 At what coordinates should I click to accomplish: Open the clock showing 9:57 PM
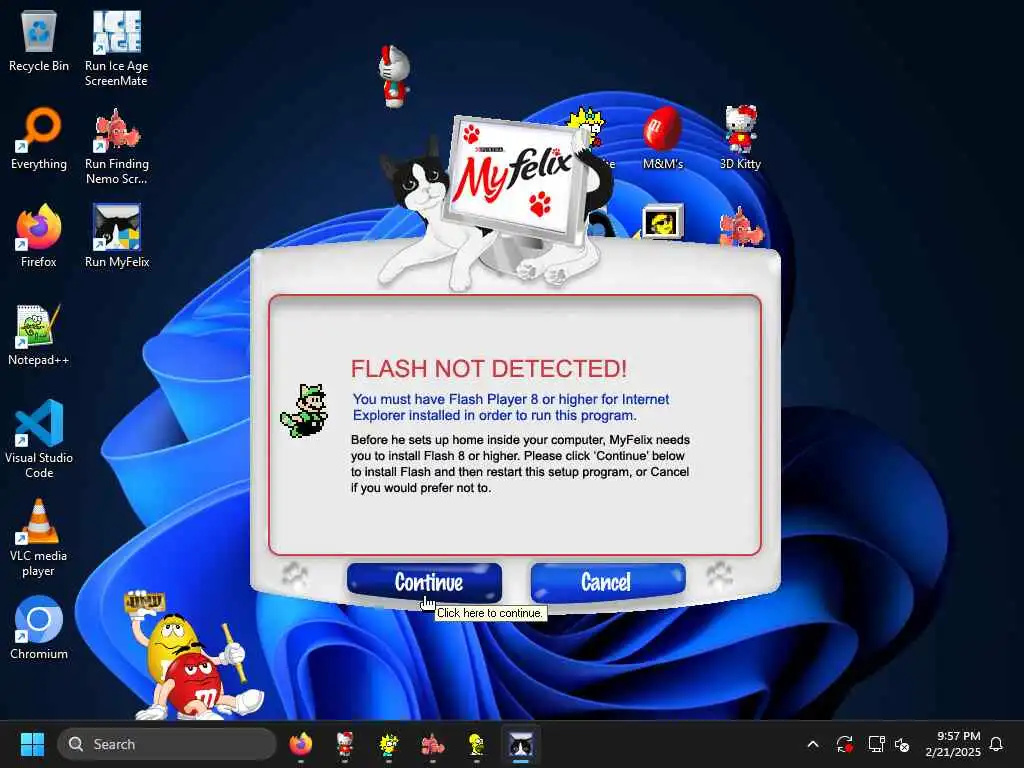click(953, 744)
